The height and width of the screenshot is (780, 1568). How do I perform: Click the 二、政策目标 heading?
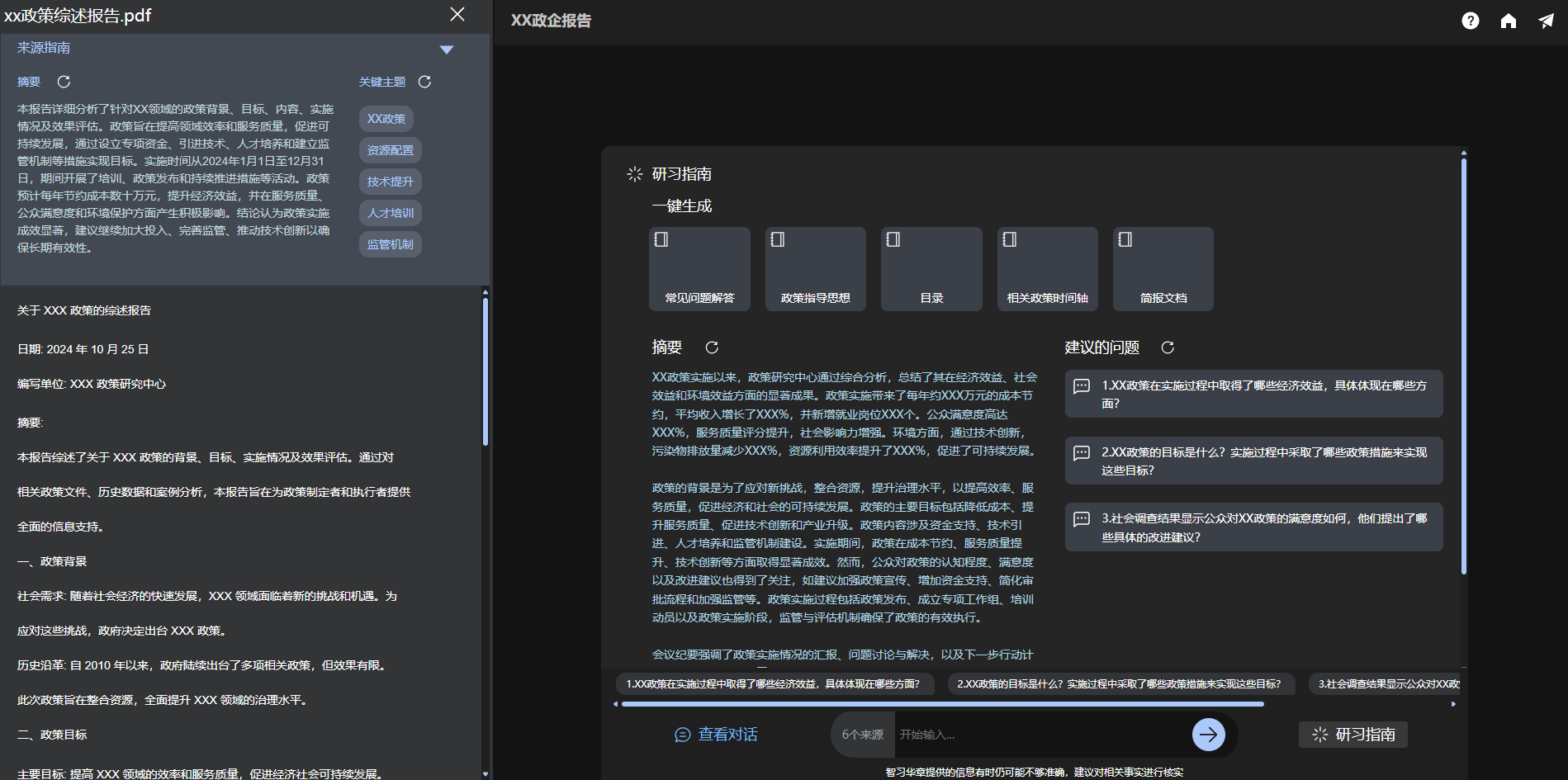52,735
